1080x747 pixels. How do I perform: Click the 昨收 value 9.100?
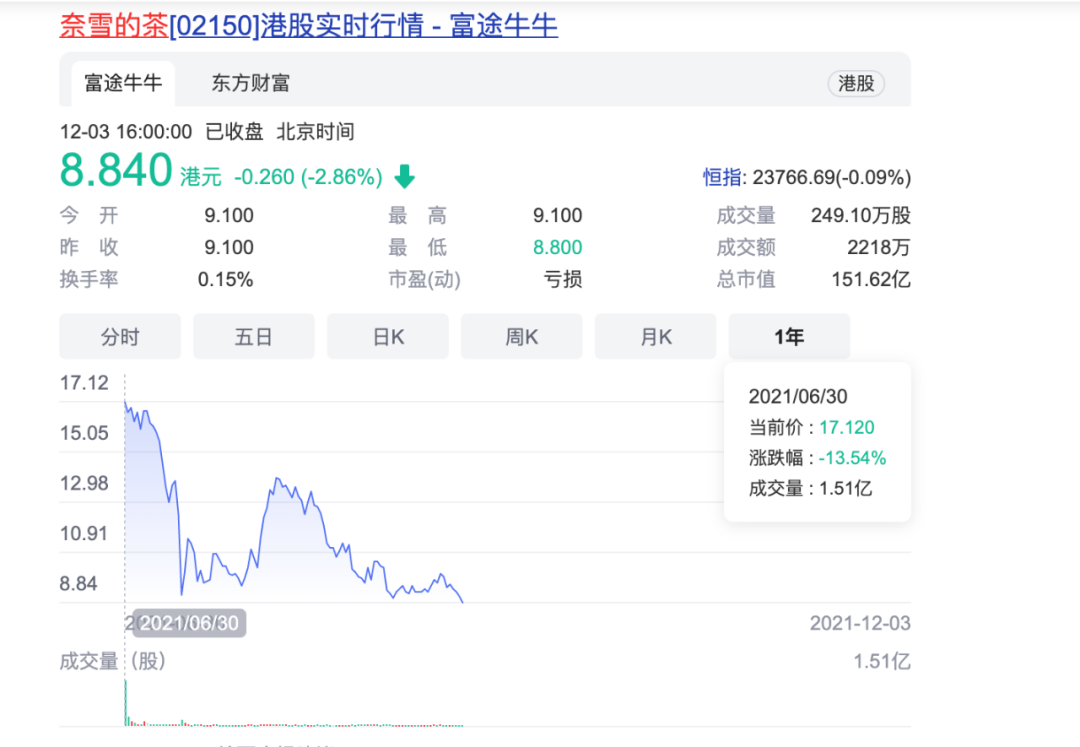pos(229,247)
